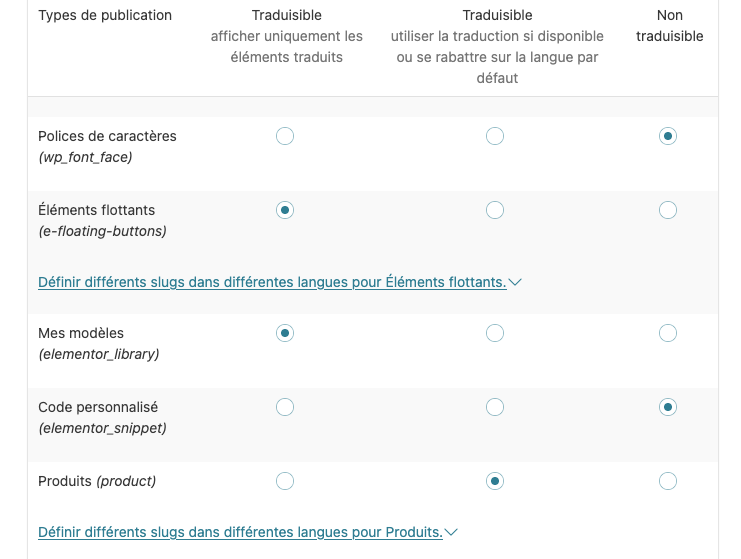Viewport: 741px width, 559px height.
Task: Expand chevron beside Éléments flottants slugs link
Action: [x=515, y=283]
